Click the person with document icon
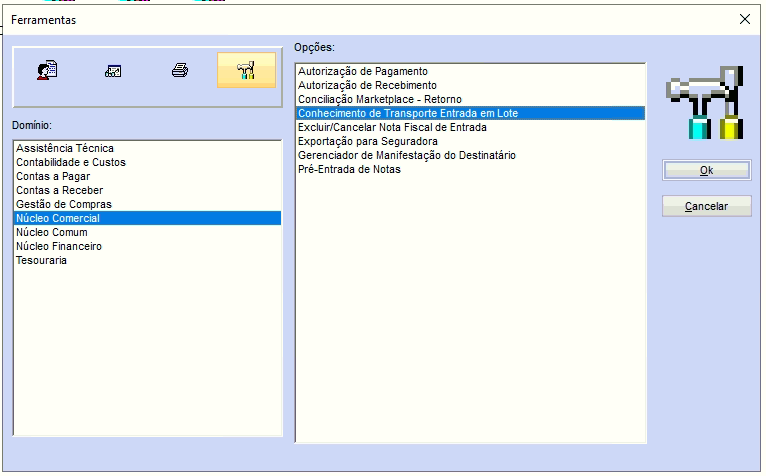Image resolution: width=766 pixels, height=476 pixels. [47, 71]
